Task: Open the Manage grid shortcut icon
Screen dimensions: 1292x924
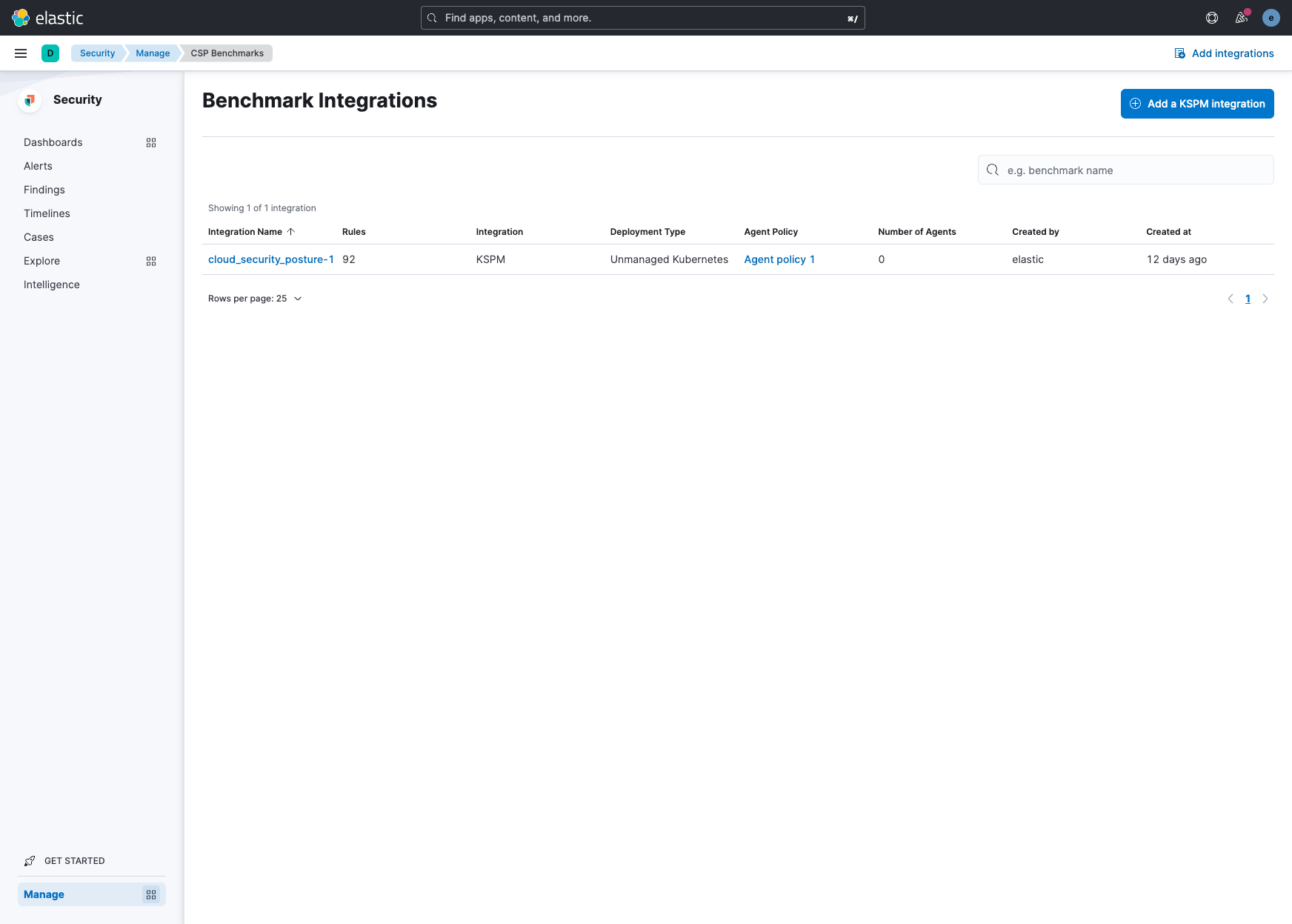Action: click(151, 894)
